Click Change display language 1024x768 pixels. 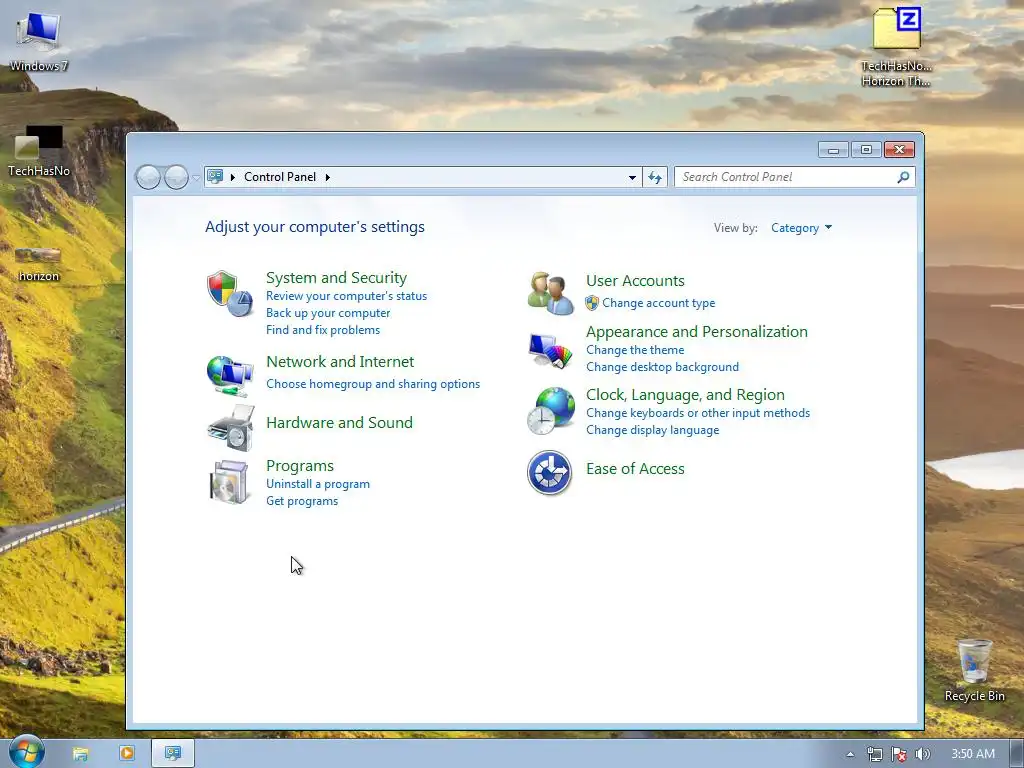pos(652,430)
